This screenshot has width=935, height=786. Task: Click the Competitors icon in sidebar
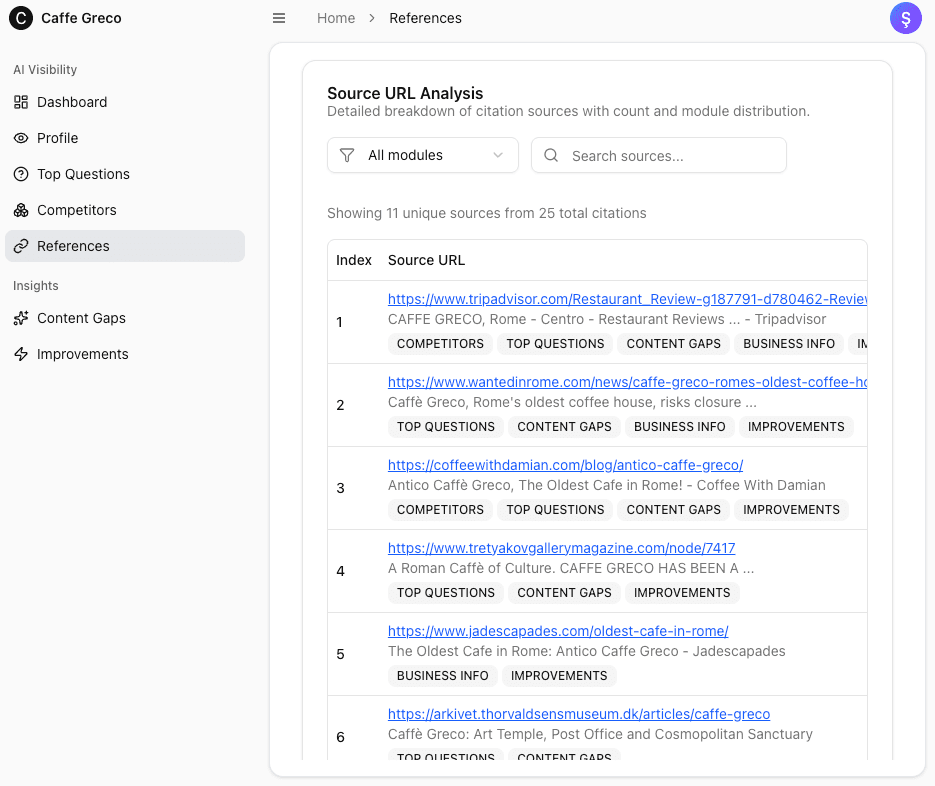pyautogui.click(x=21, y=210)
